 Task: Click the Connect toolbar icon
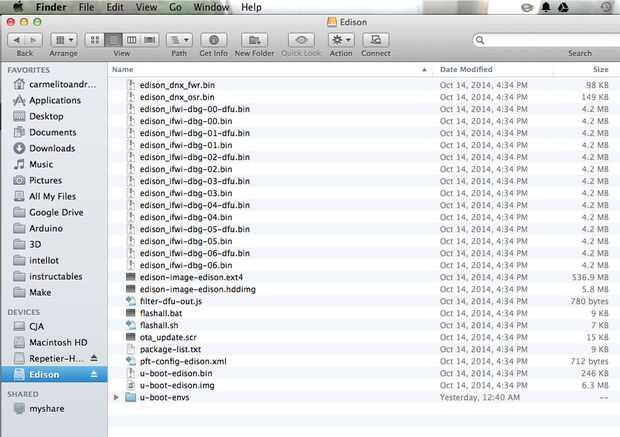(x=376, y=40)
